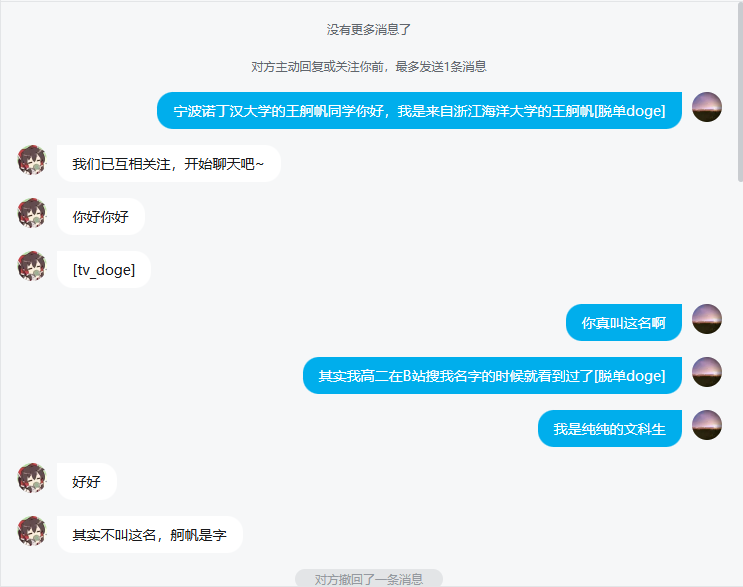Click the anime avatar next to '好好'
Screen dimensions: 743x587
[x=32, y=478]
